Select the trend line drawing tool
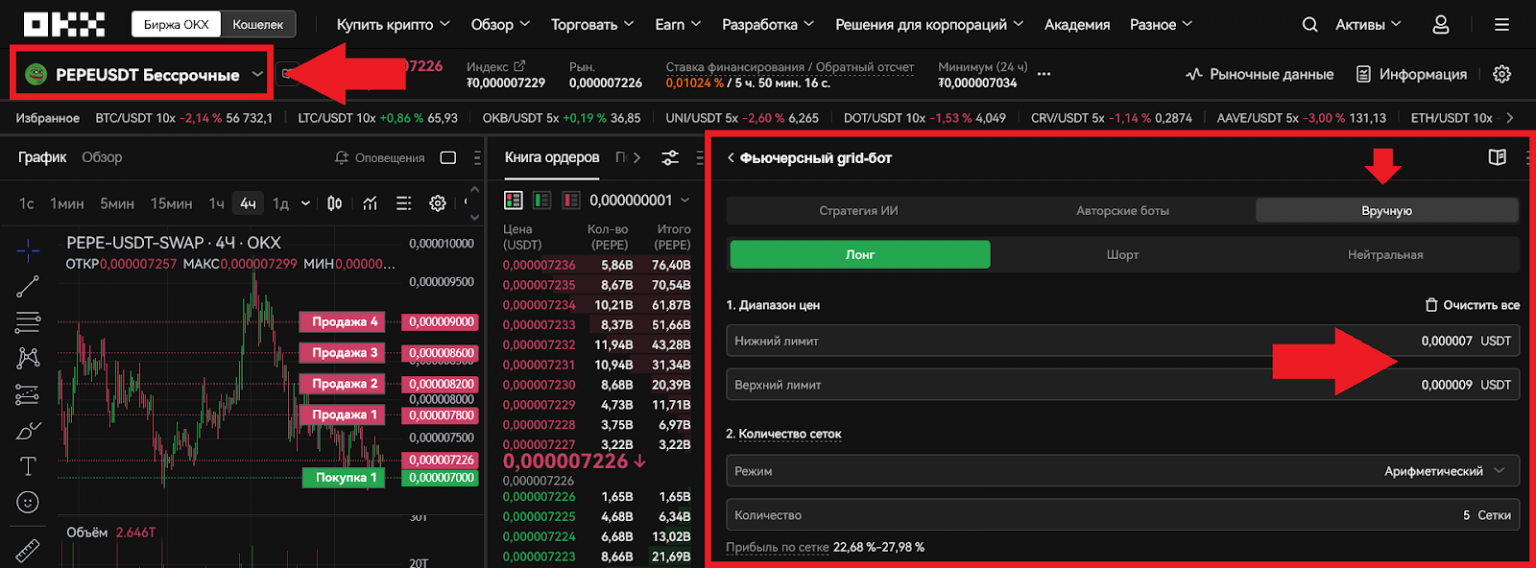The width and height of the screenshot is (1536, 568). [x=28, y=286]
